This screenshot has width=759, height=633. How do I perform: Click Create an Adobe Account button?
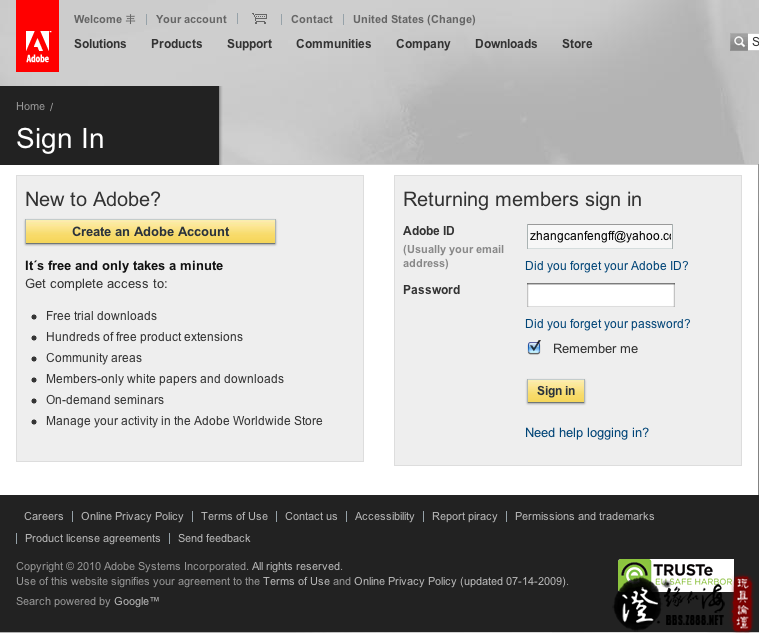pos(151,231)
